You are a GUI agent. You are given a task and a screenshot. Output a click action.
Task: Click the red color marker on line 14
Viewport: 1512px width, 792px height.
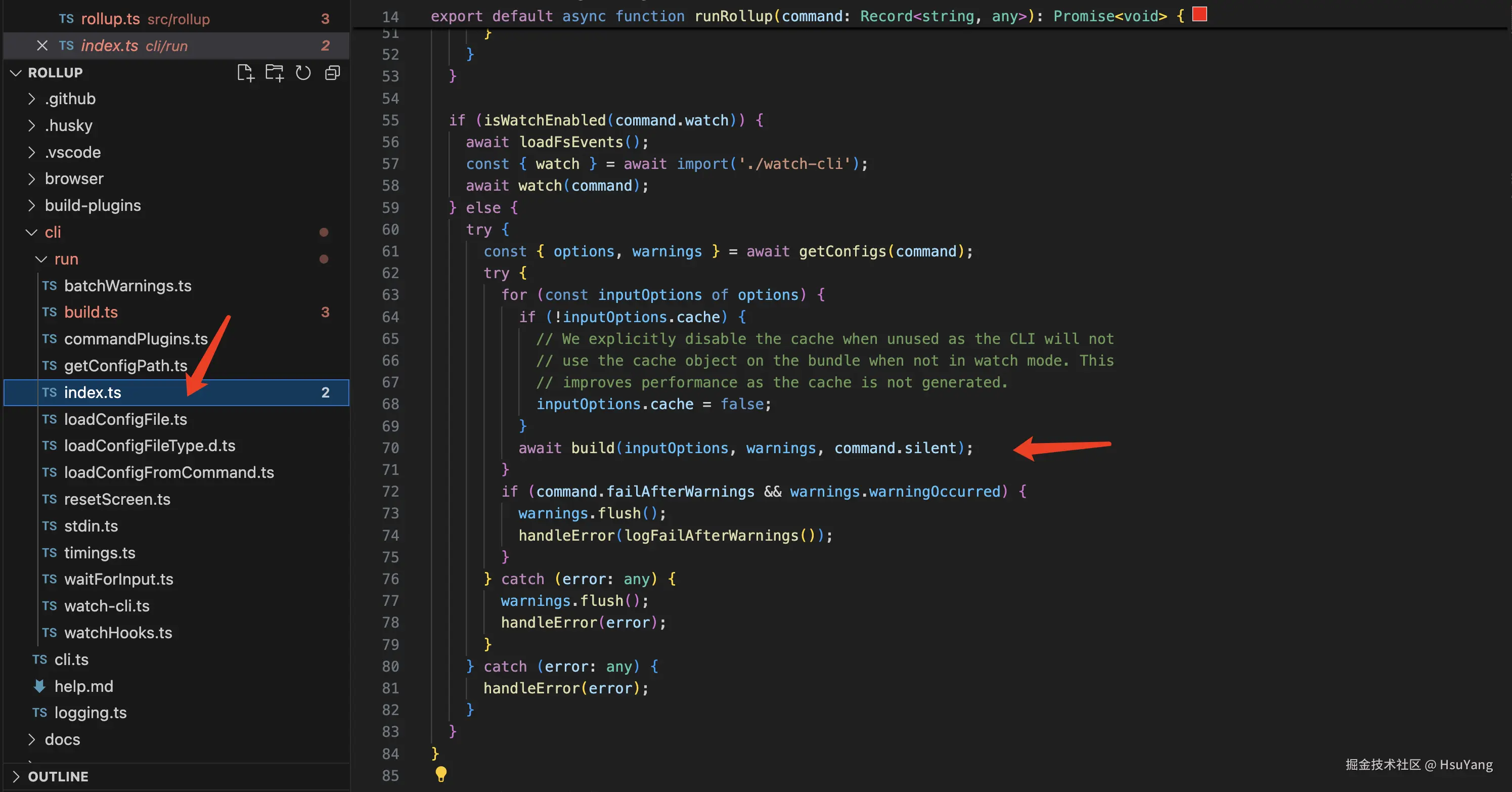tap(1199, 14)
